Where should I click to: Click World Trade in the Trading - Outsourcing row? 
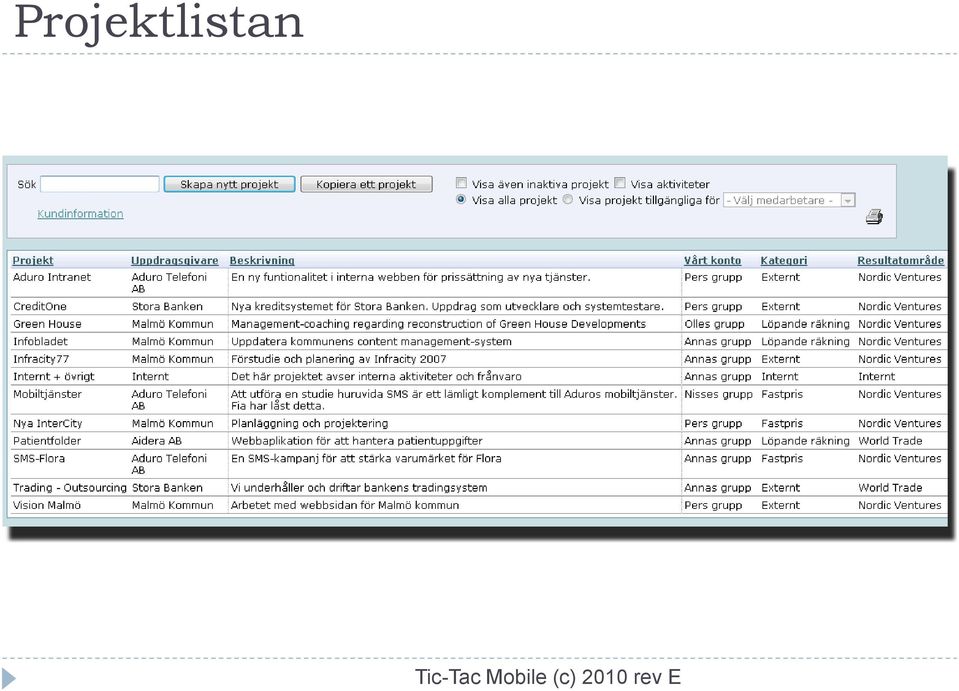coord(890,488)
